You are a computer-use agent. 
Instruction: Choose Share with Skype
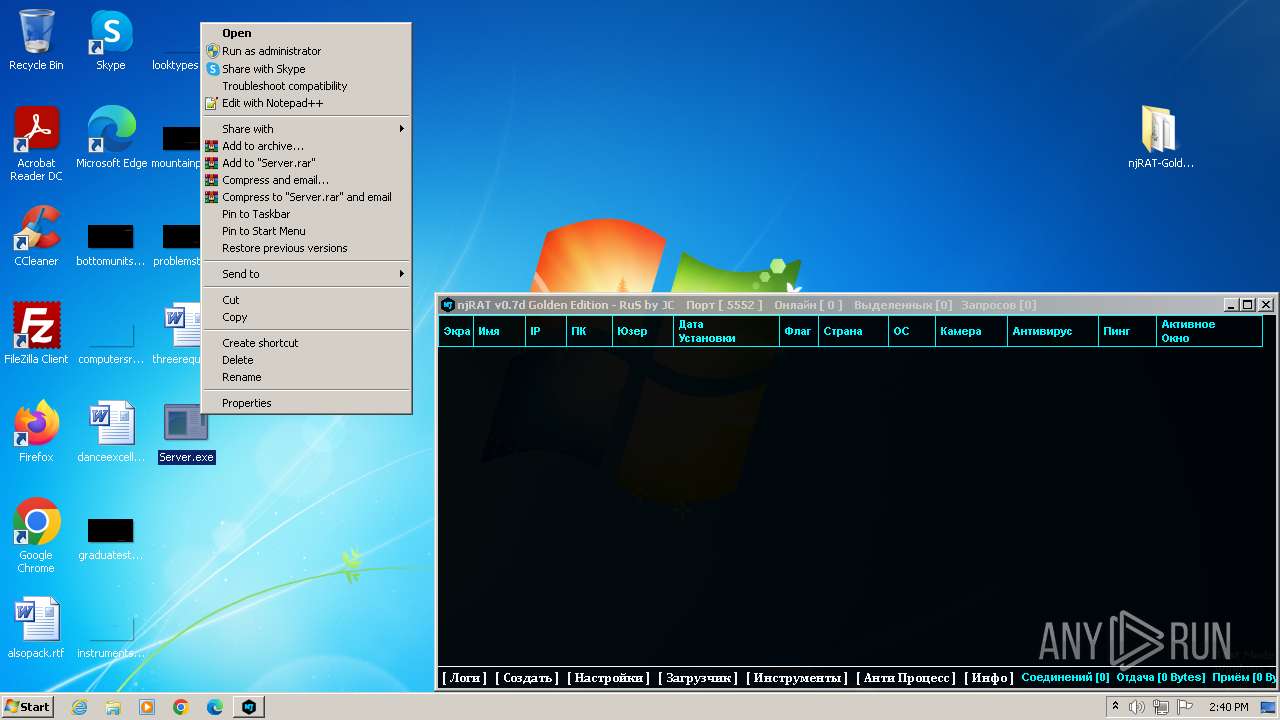[x=306, y=69]
